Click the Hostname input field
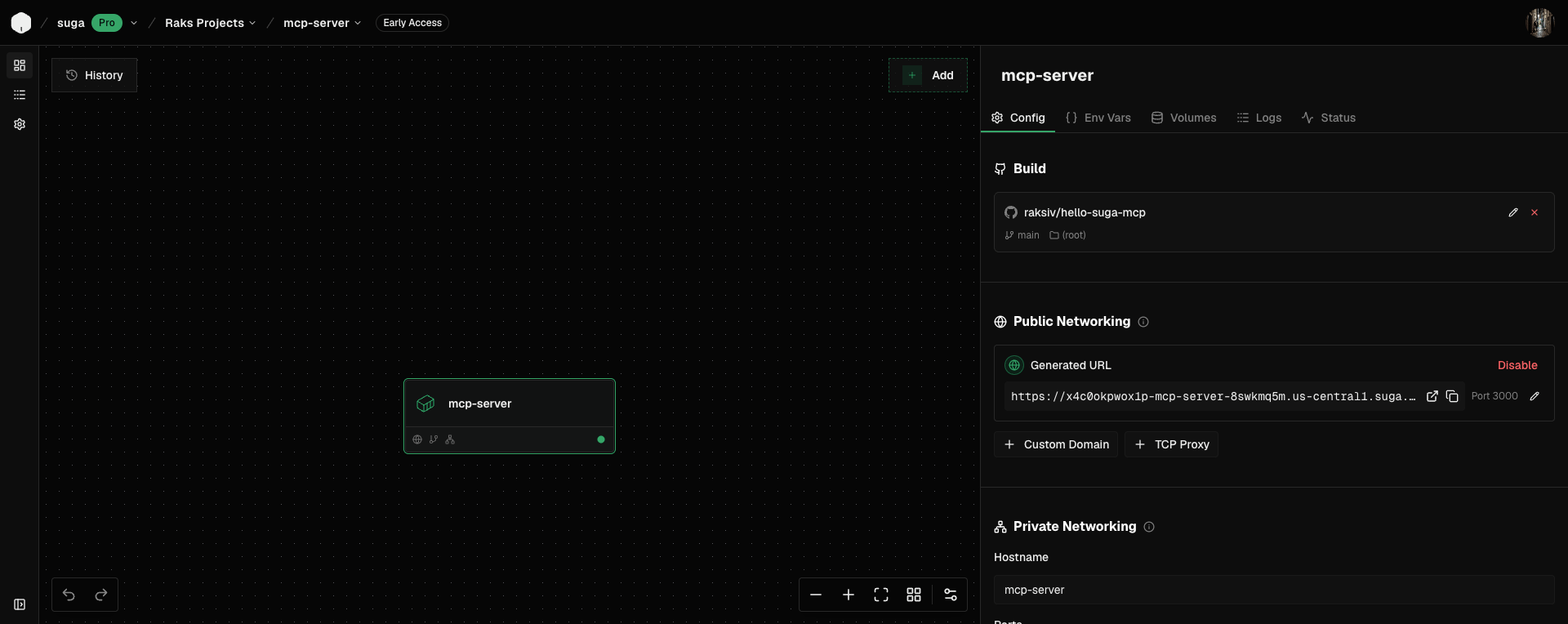This screenshot has height=624, width=1568. tap(1274, 590)
